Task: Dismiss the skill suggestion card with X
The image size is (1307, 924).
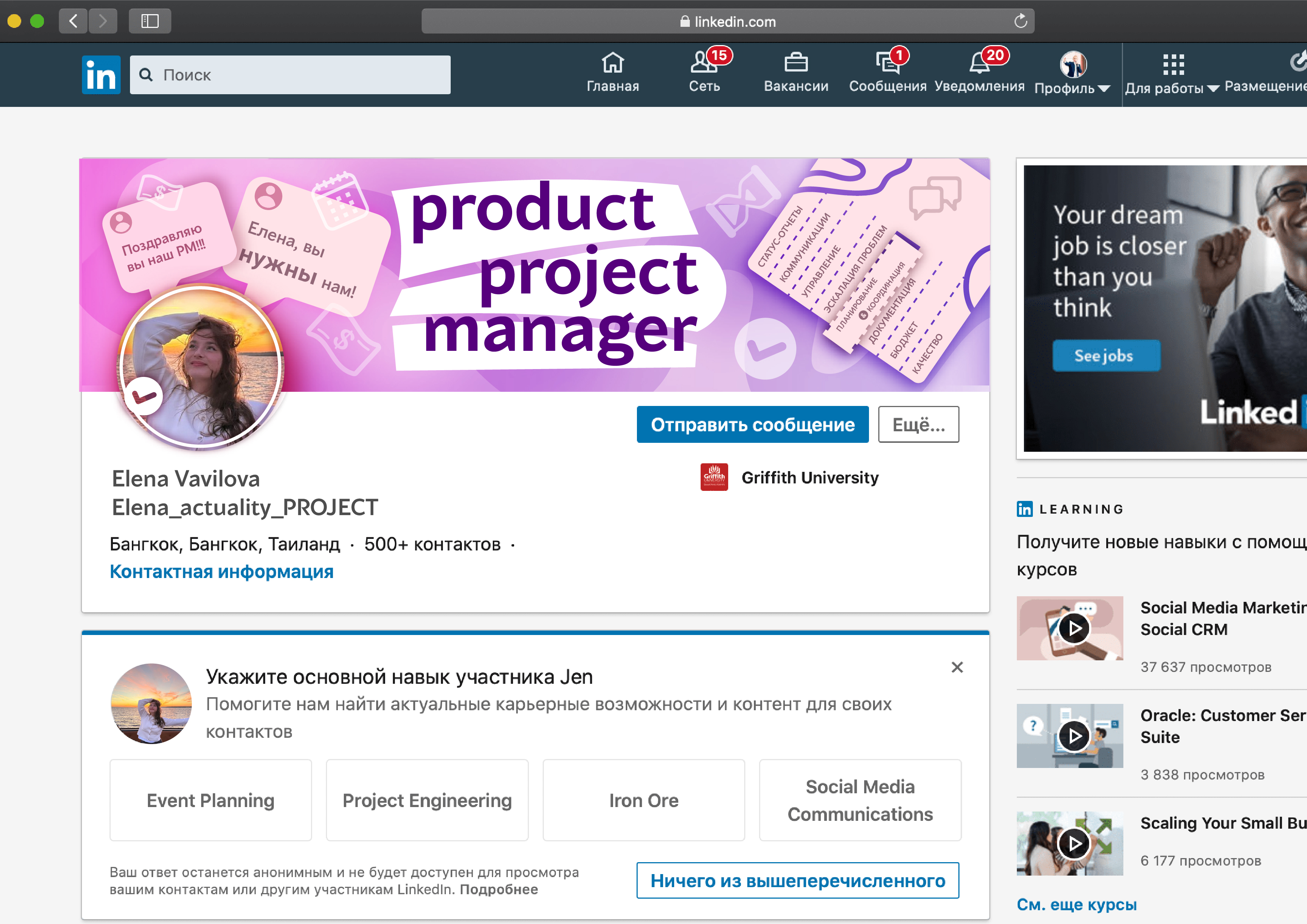Action: coord(957,667)
